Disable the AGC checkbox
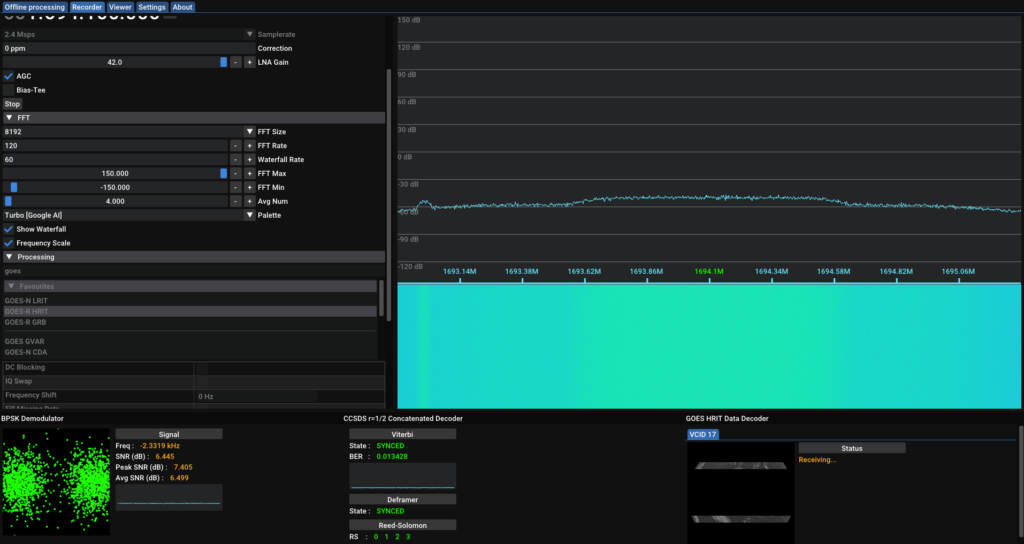 pos(9,76)
